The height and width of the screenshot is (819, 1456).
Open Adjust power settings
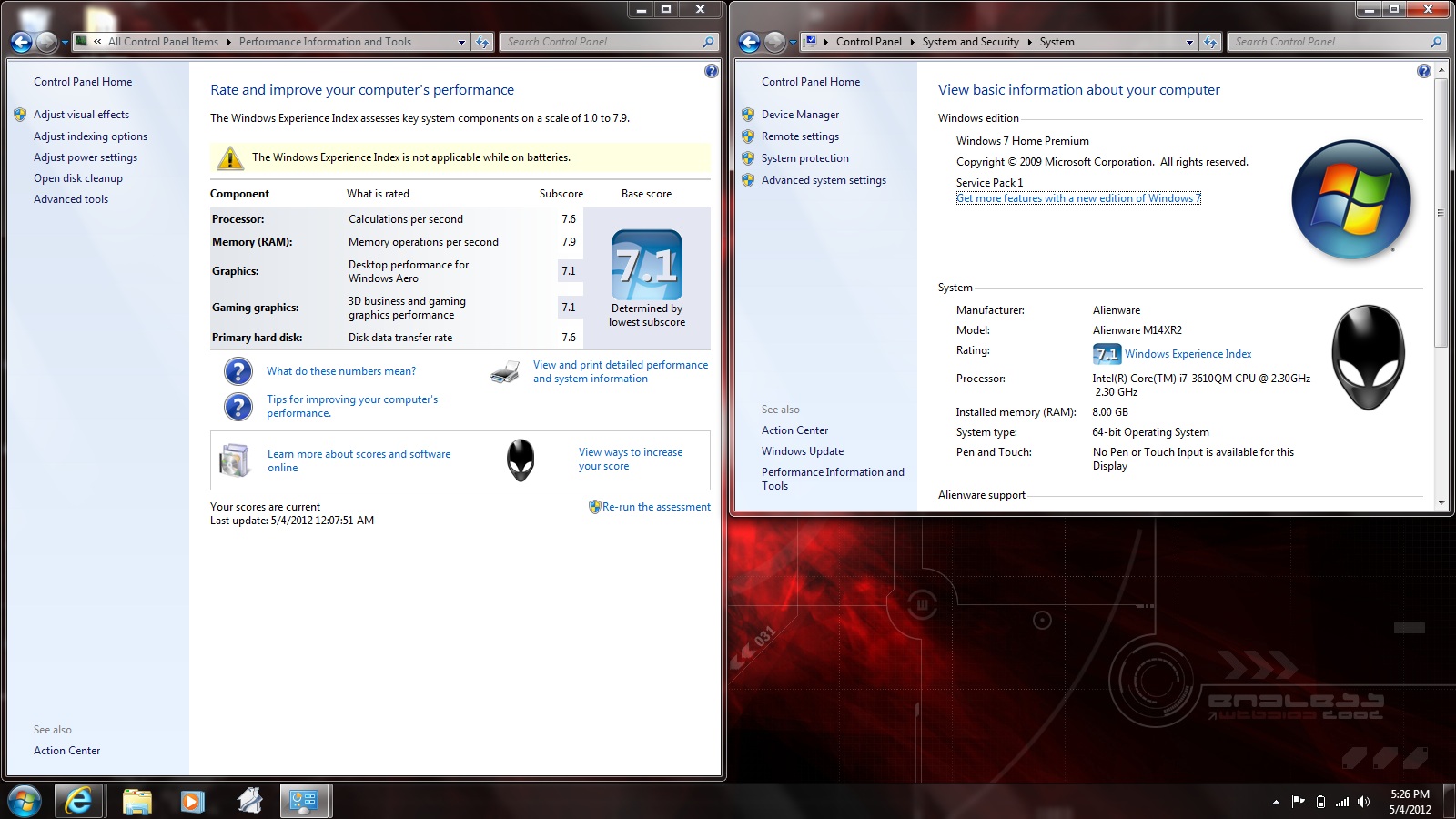click(86, 157)
